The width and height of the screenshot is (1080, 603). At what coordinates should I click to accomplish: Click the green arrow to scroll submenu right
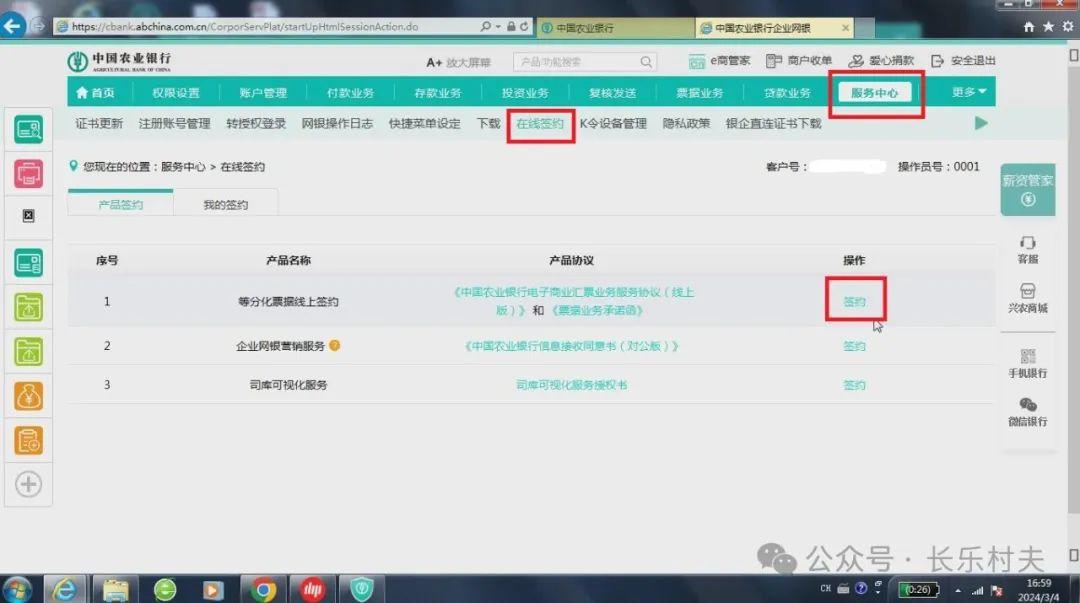[x=981, y=123]
